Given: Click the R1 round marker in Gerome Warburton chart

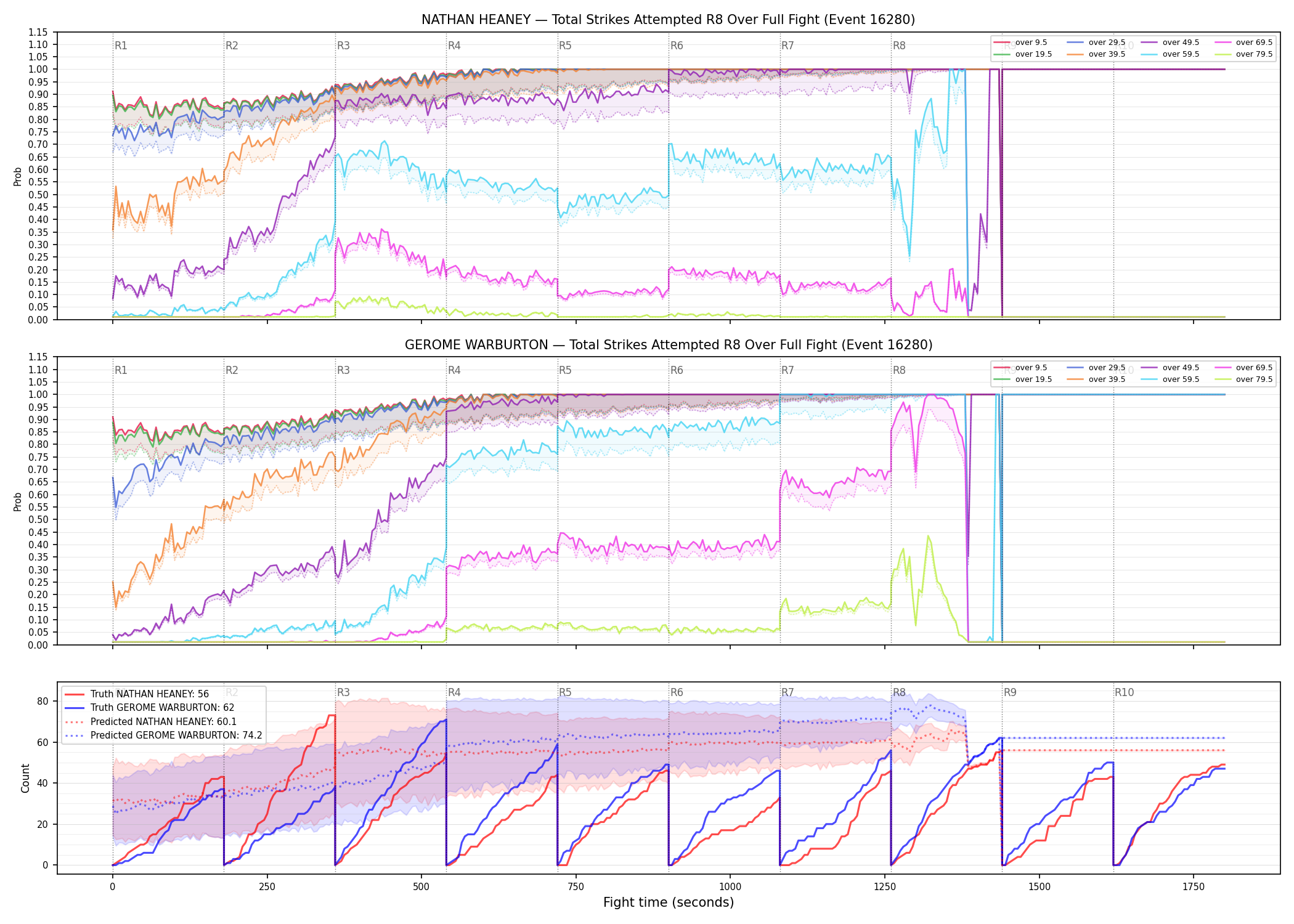Looking at the screenshot, I should click(121, 370).
